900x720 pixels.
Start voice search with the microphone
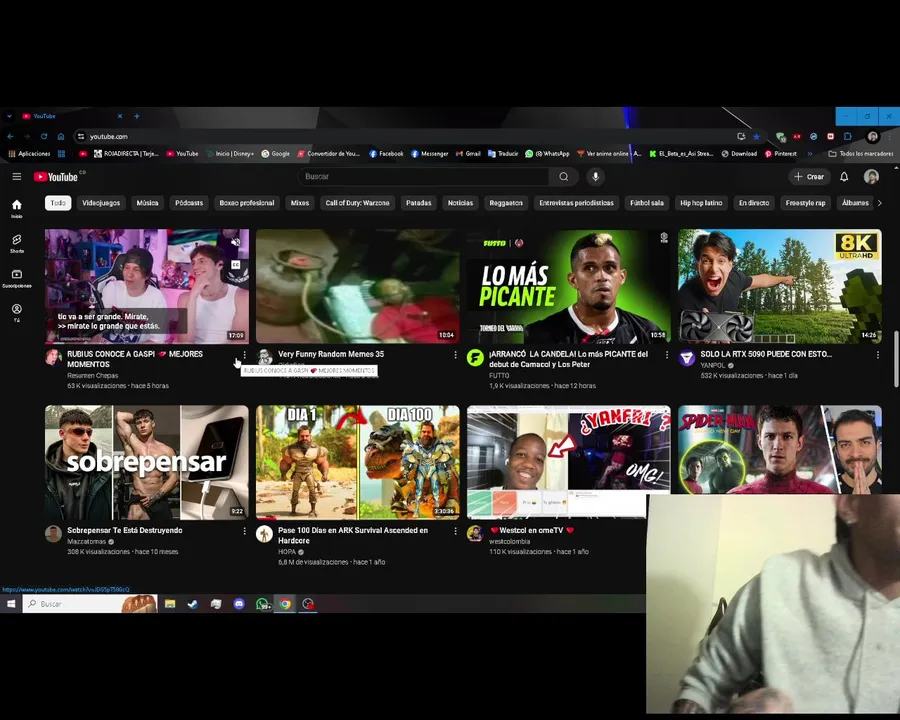point(595,176)
